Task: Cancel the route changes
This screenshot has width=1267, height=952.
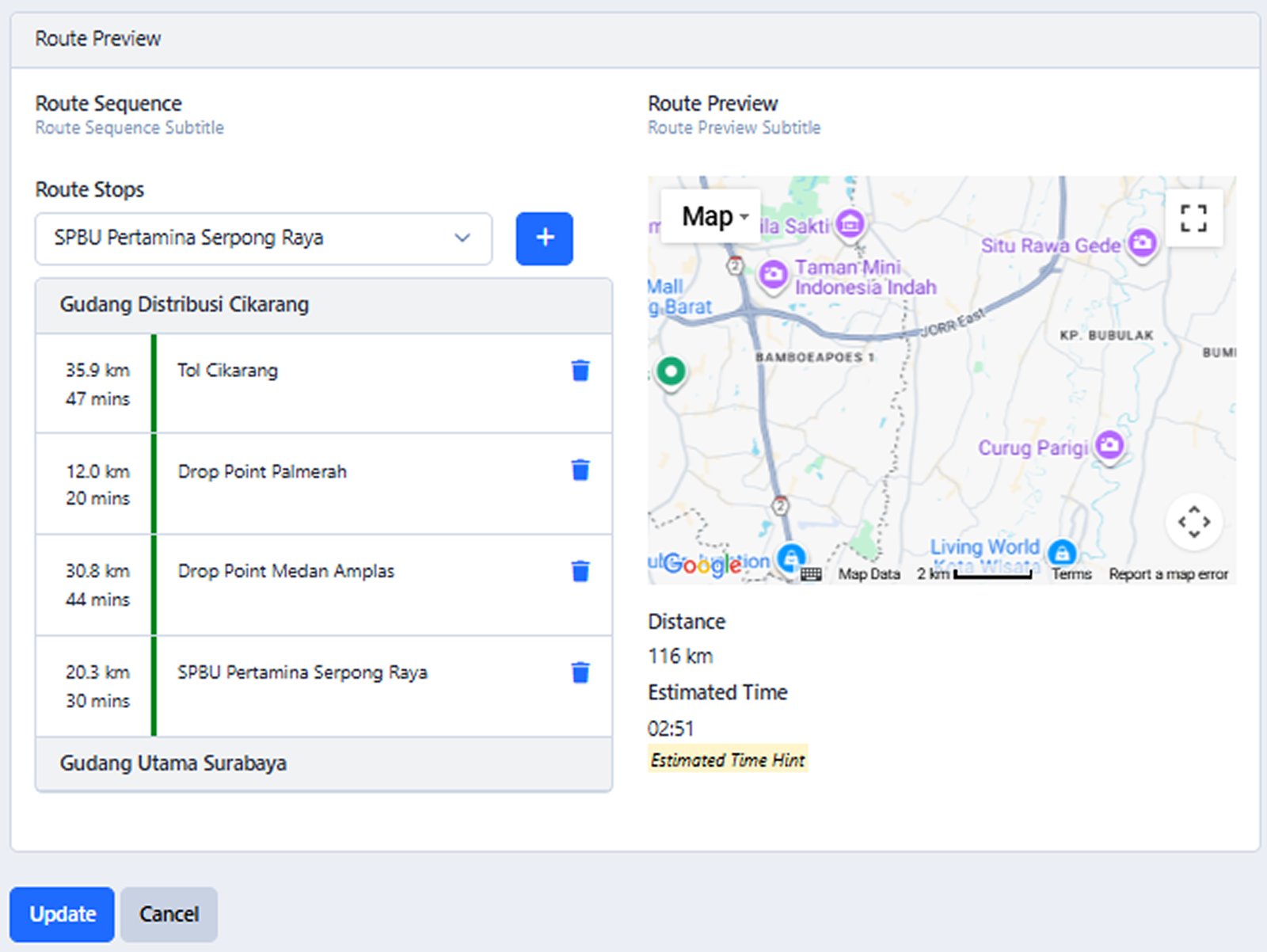Action: point(169,914)
